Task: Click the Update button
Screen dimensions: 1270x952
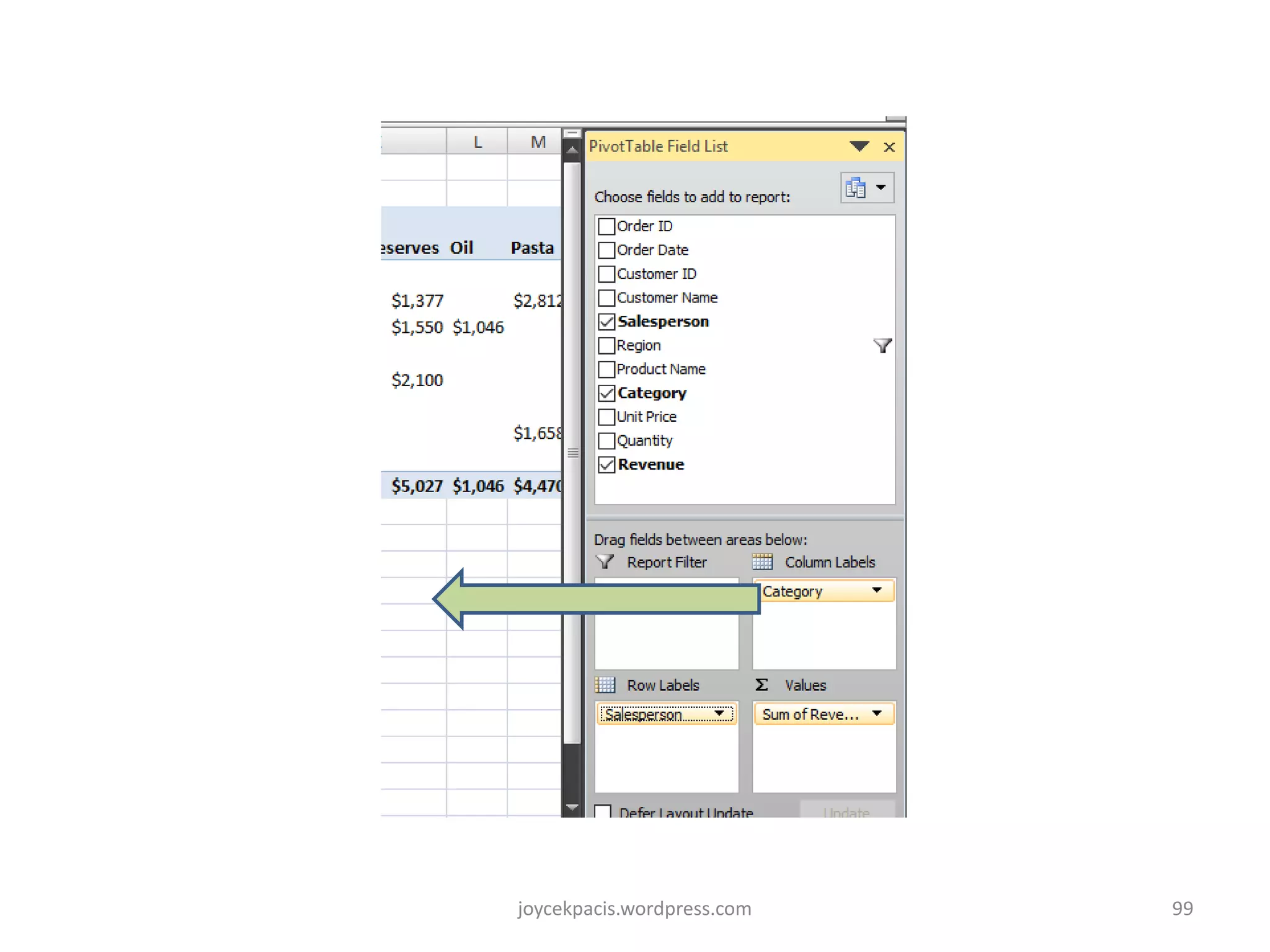Action: coord(846,811)
